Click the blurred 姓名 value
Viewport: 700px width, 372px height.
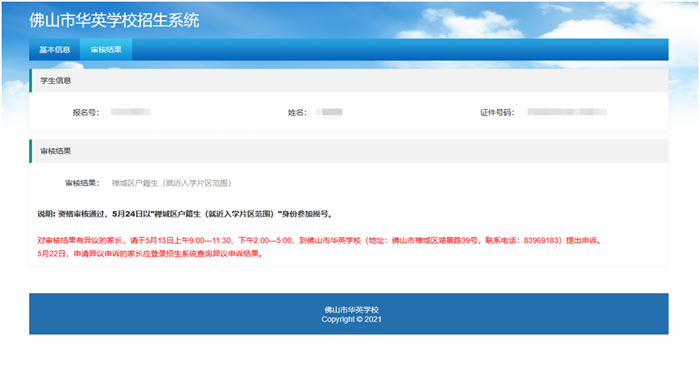[x=329, y=112]
